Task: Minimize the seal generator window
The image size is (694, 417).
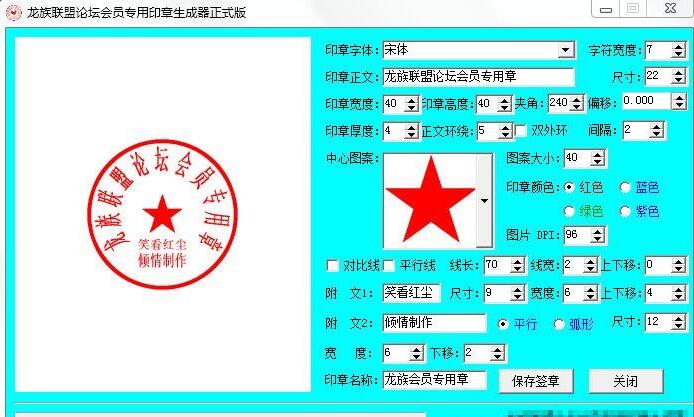Action: 606,9
